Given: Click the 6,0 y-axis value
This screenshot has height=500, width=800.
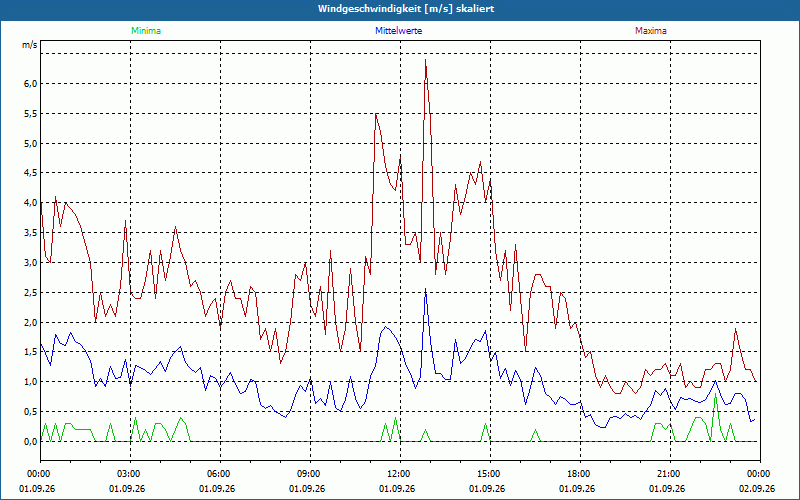Looking at the screenshot, I should pyautogui.click(x=31, y=84).
